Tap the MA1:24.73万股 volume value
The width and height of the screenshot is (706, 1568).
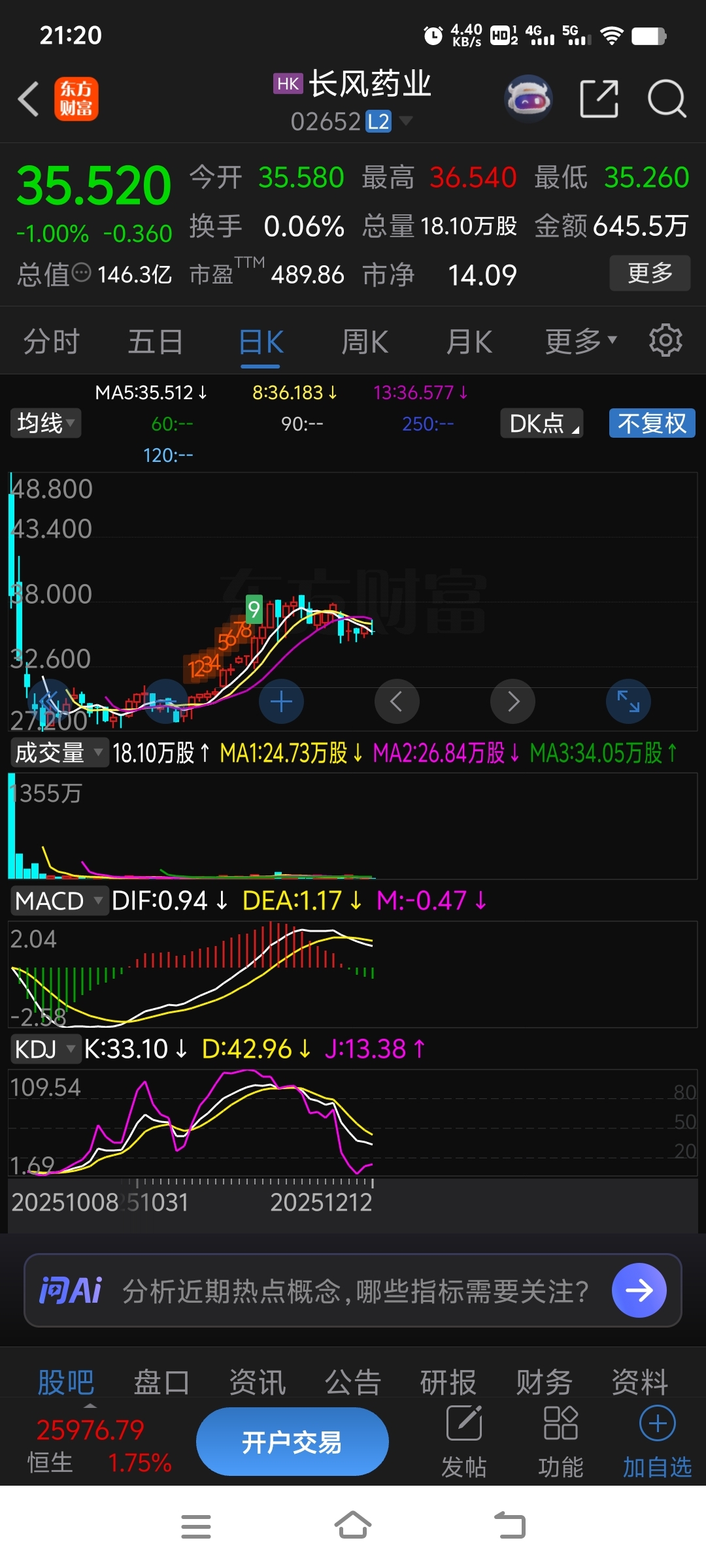[292, 753]
